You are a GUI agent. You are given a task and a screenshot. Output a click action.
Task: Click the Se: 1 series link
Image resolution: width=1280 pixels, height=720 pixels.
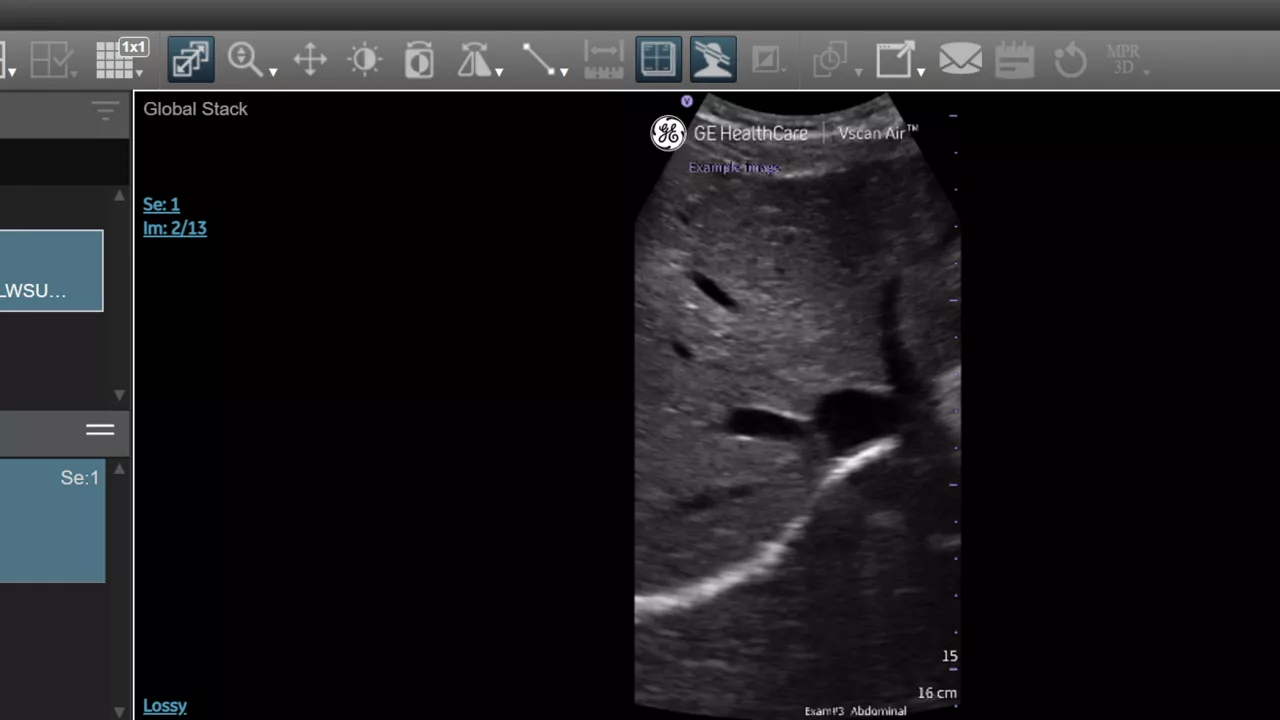[x=161, y=204]
